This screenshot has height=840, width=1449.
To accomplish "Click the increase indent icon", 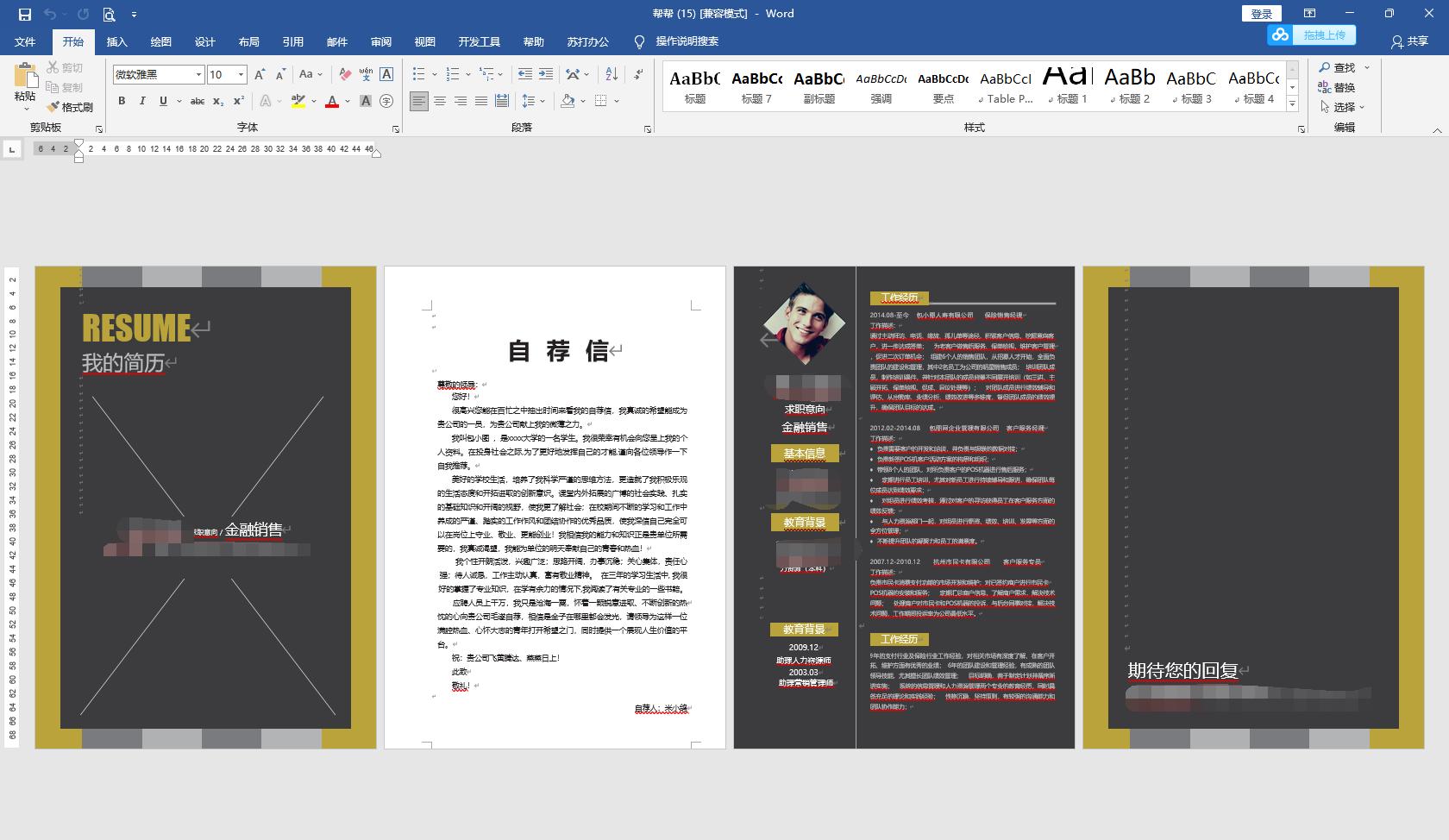I will click(x=546, y=74).
